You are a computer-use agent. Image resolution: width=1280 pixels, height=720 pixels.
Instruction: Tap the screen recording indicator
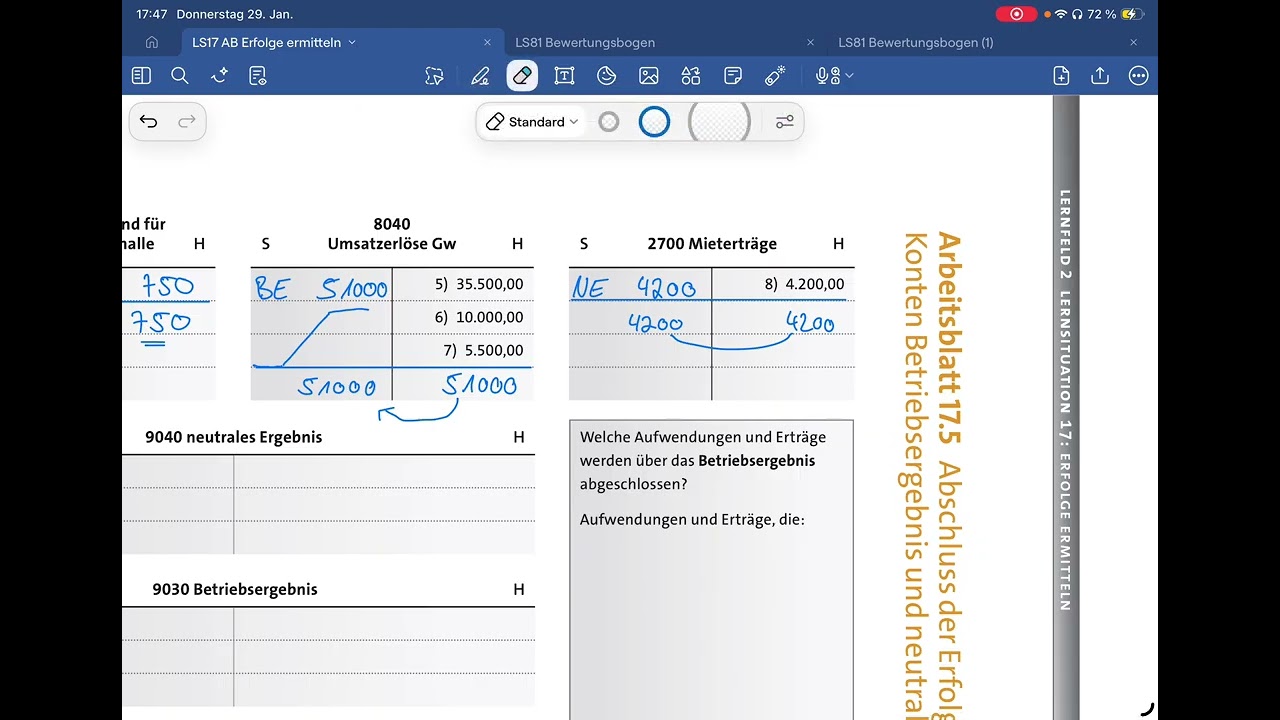point(1017,14)
